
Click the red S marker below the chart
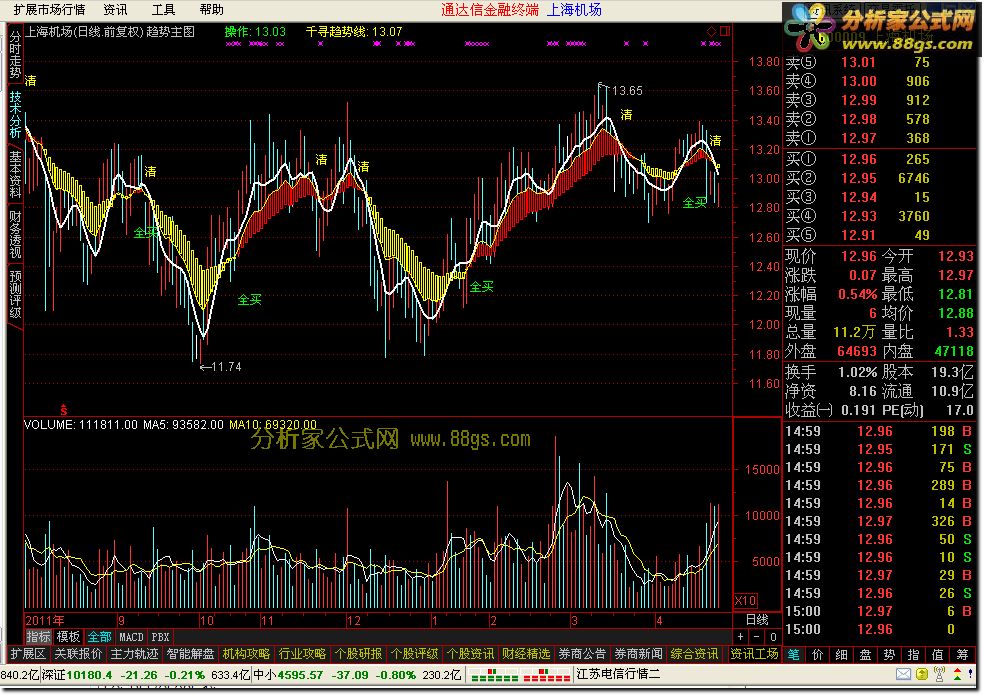click(x=63, y=410)
